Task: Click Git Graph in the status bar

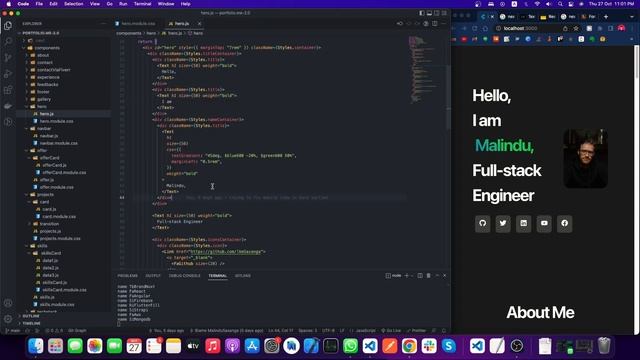Action: [77, 331]
